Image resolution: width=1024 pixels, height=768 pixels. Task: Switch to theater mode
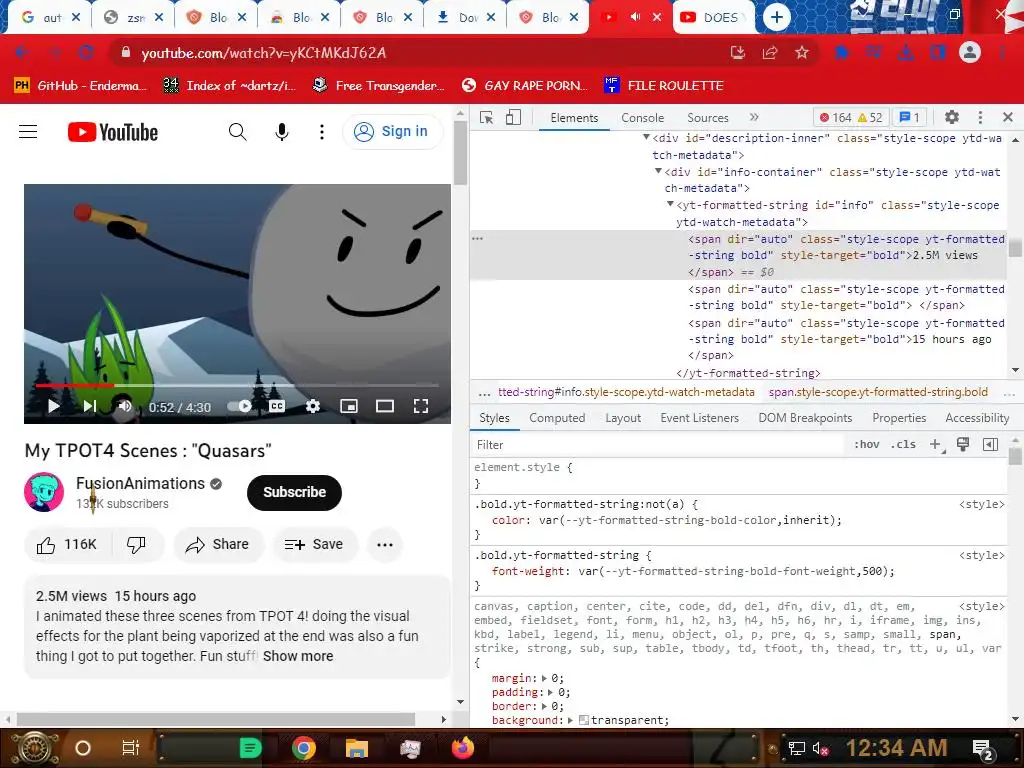[385, 406]
